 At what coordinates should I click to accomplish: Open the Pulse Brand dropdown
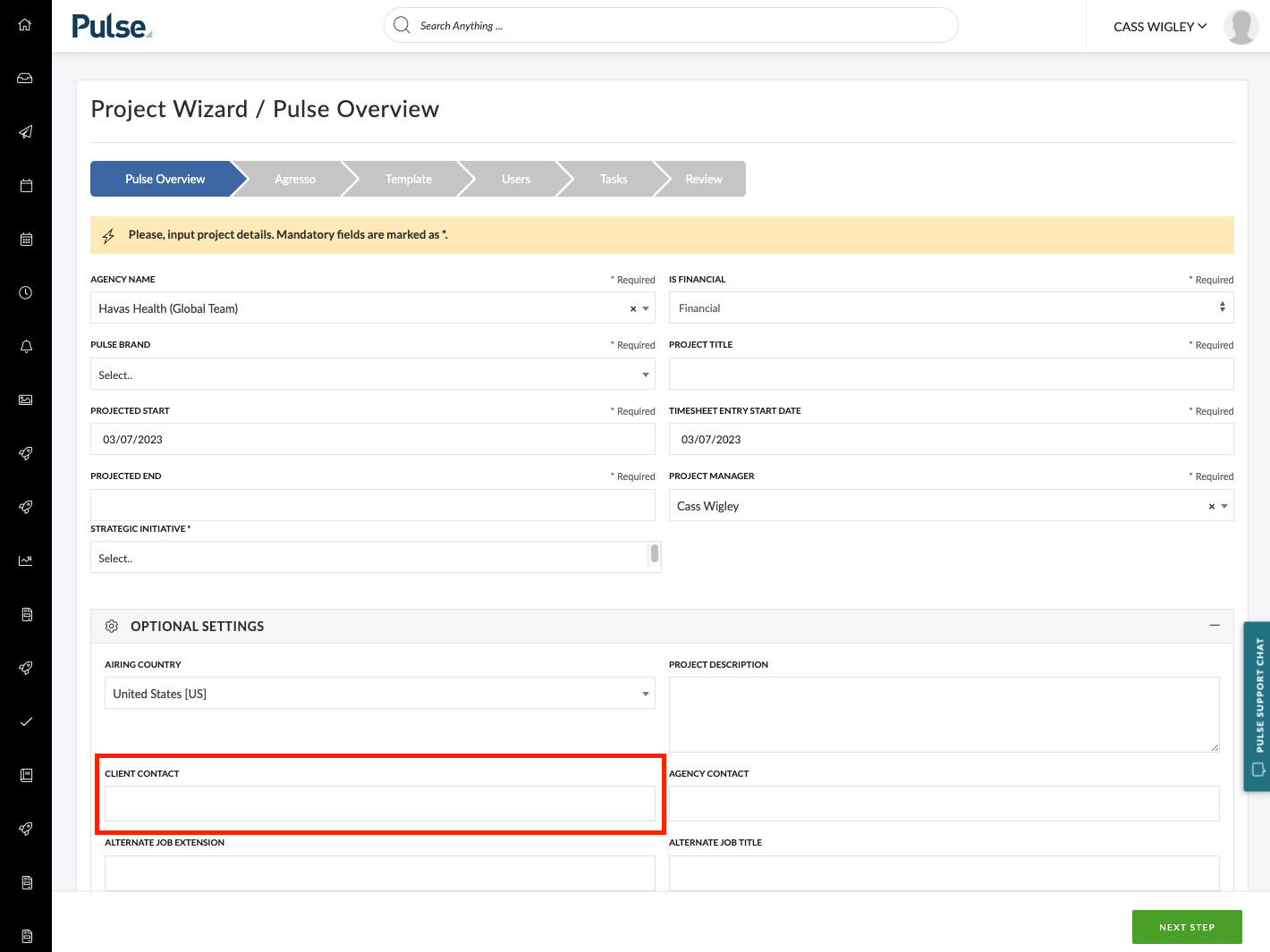pyautogui.click(x=372, y=374)
